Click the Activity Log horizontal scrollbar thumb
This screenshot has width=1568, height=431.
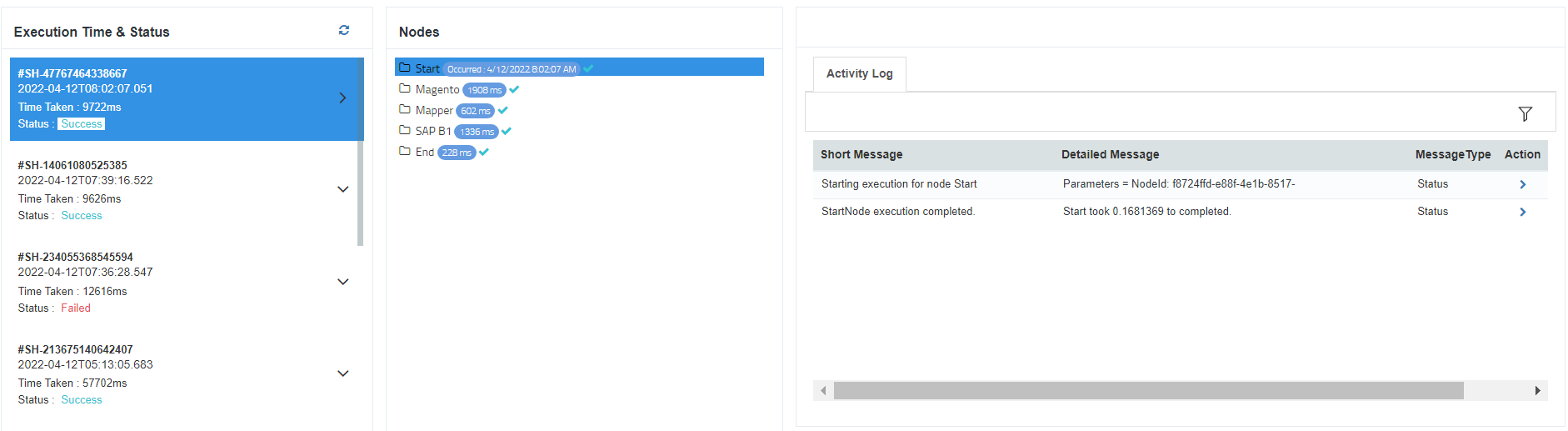pos(1148,390)
